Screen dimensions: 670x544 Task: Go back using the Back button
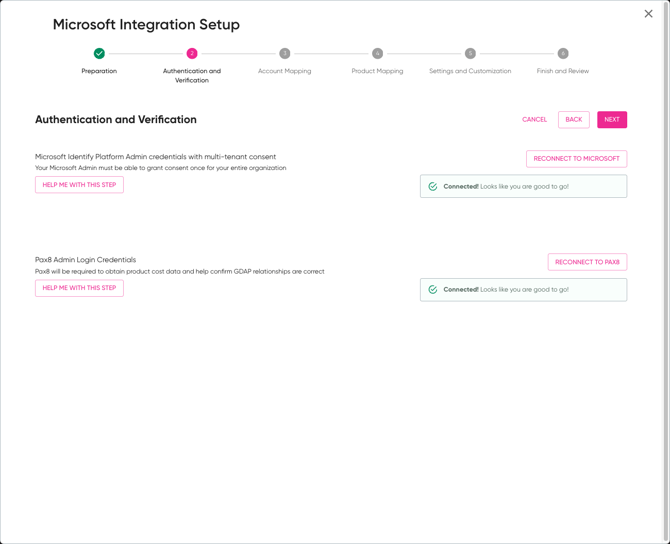click(x=573, y=120)
